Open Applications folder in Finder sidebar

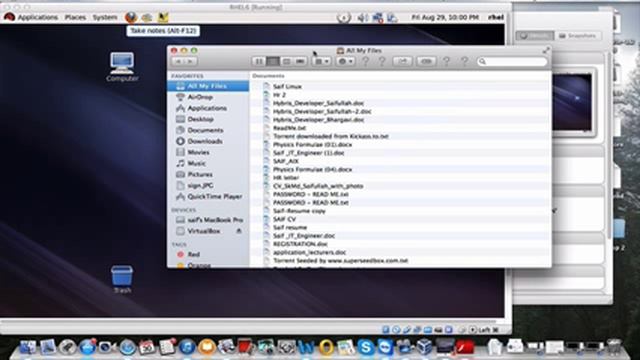[208, 108]
